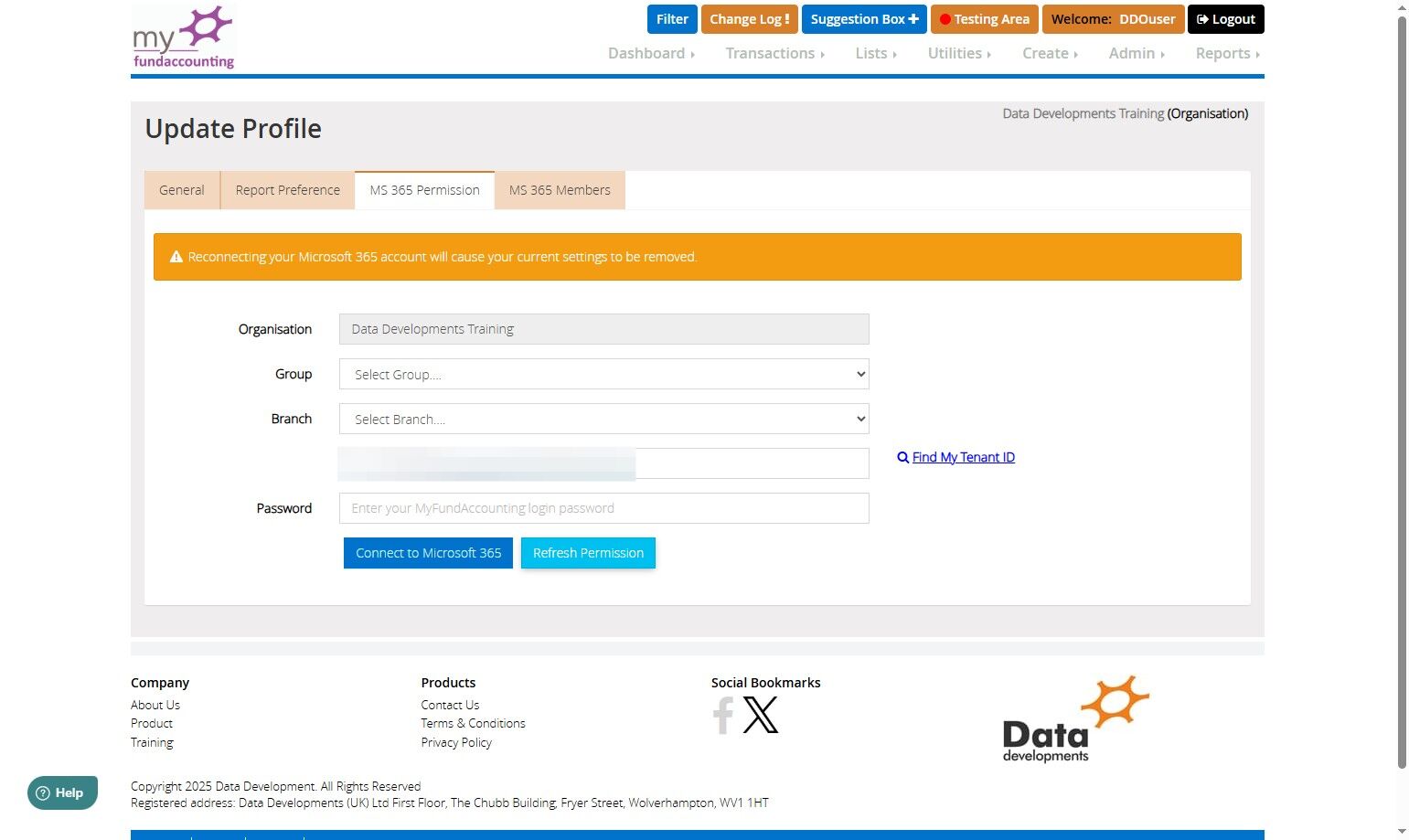Click the Company footer heading
1409x840 pixels.
(x=160, y=683)
